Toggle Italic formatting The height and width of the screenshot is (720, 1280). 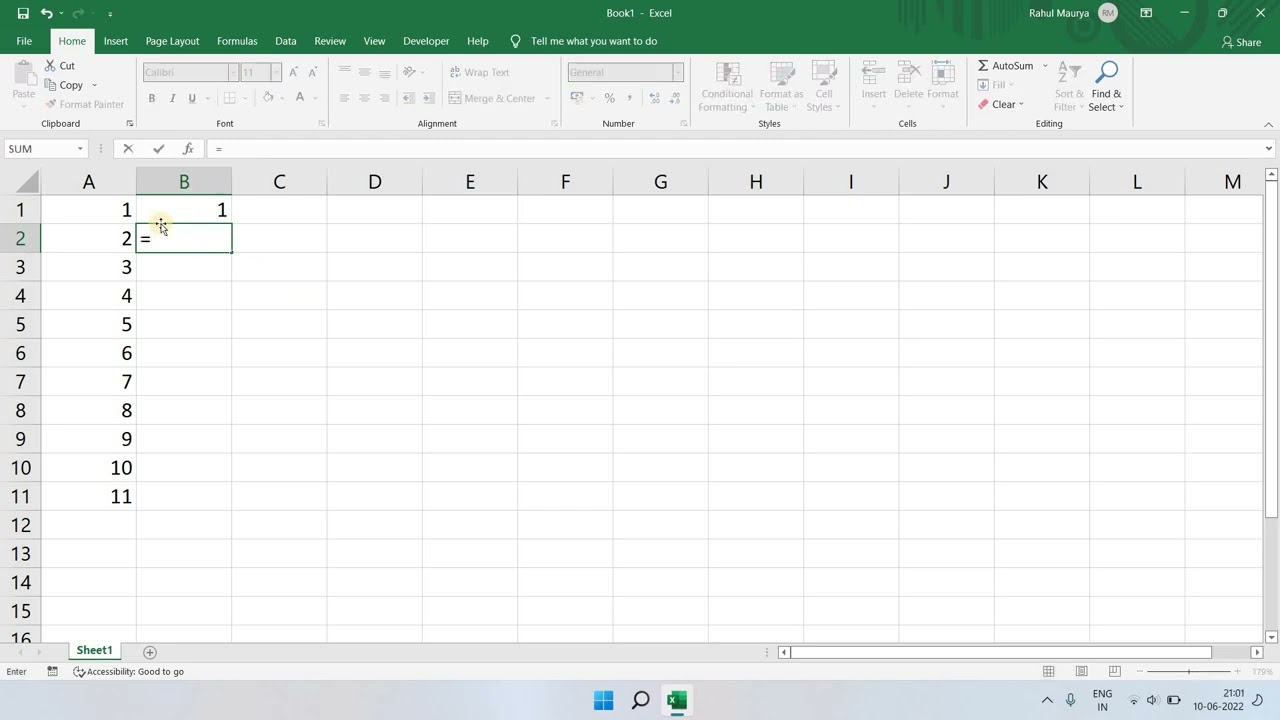(x=172, y=98)
